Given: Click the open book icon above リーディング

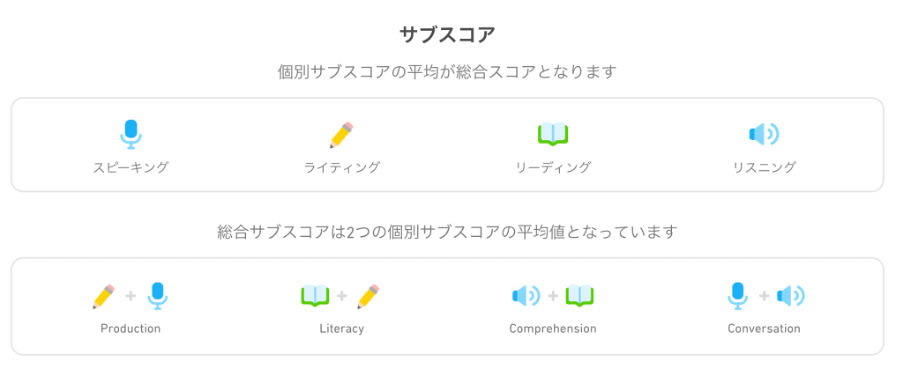Looking at the screenshot, I should point(553,134).
